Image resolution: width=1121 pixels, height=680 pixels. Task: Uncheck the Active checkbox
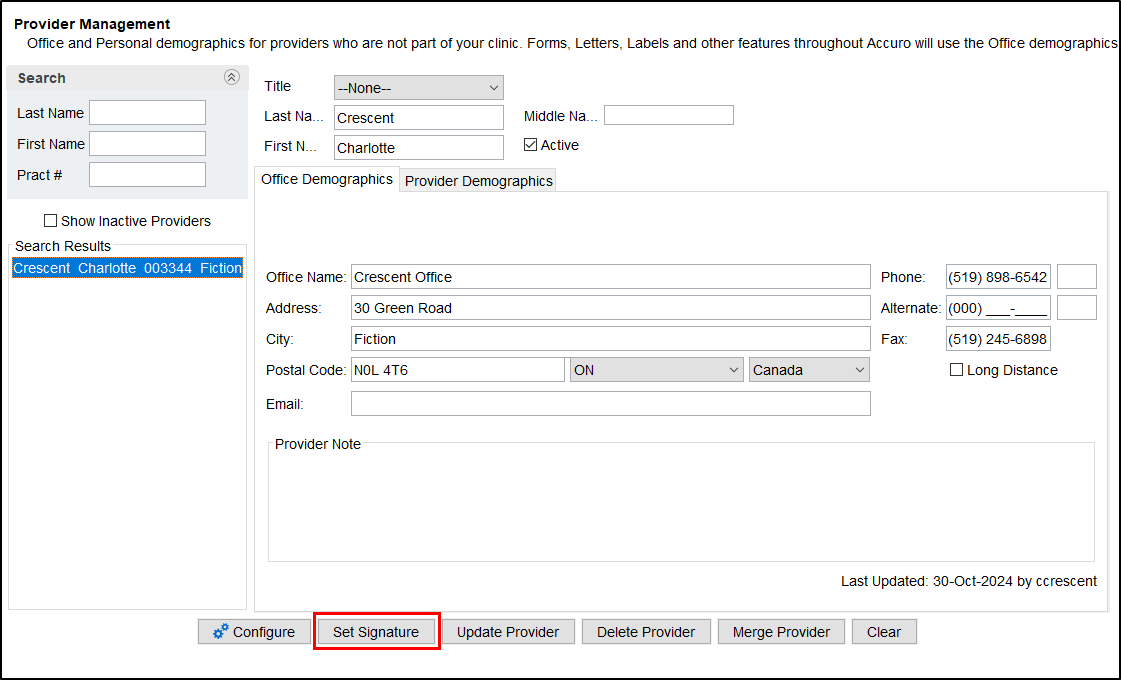click(x=530, y=145)
